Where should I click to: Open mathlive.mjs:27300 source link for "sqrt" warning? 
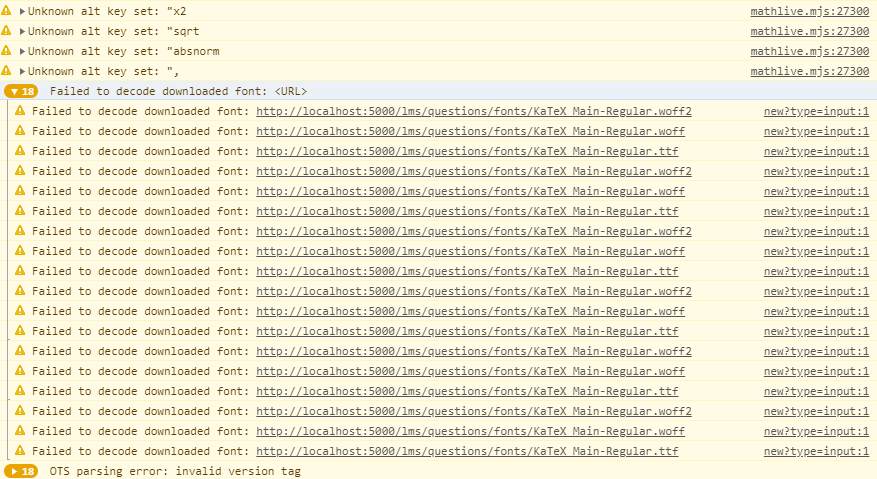click(x=809, y=31)
